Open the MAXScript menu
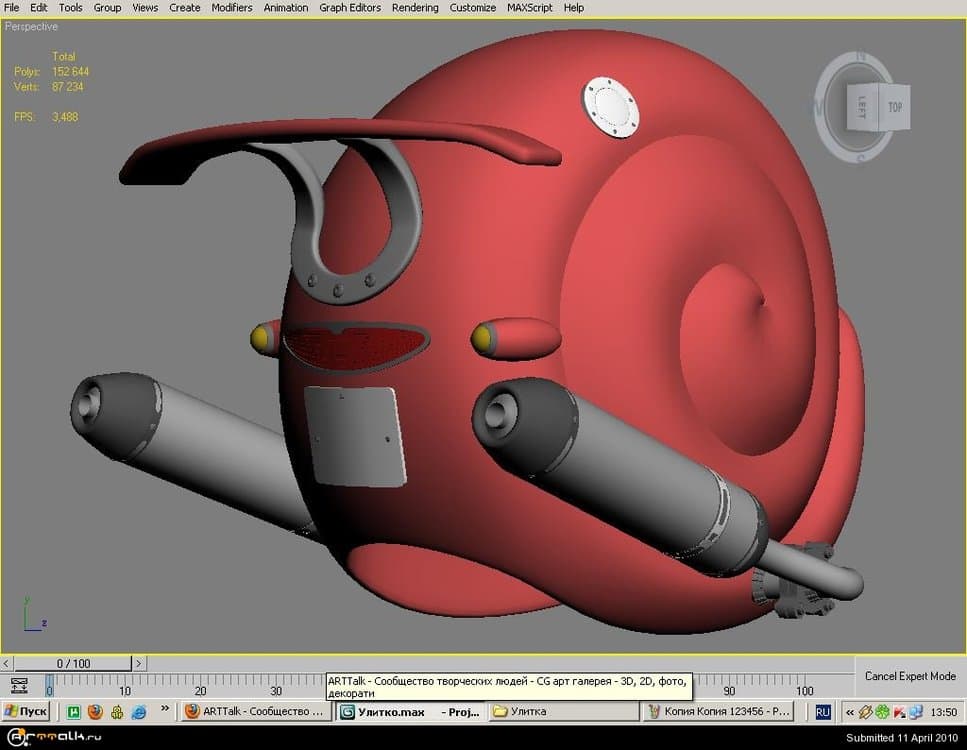 tap(530, 8)
